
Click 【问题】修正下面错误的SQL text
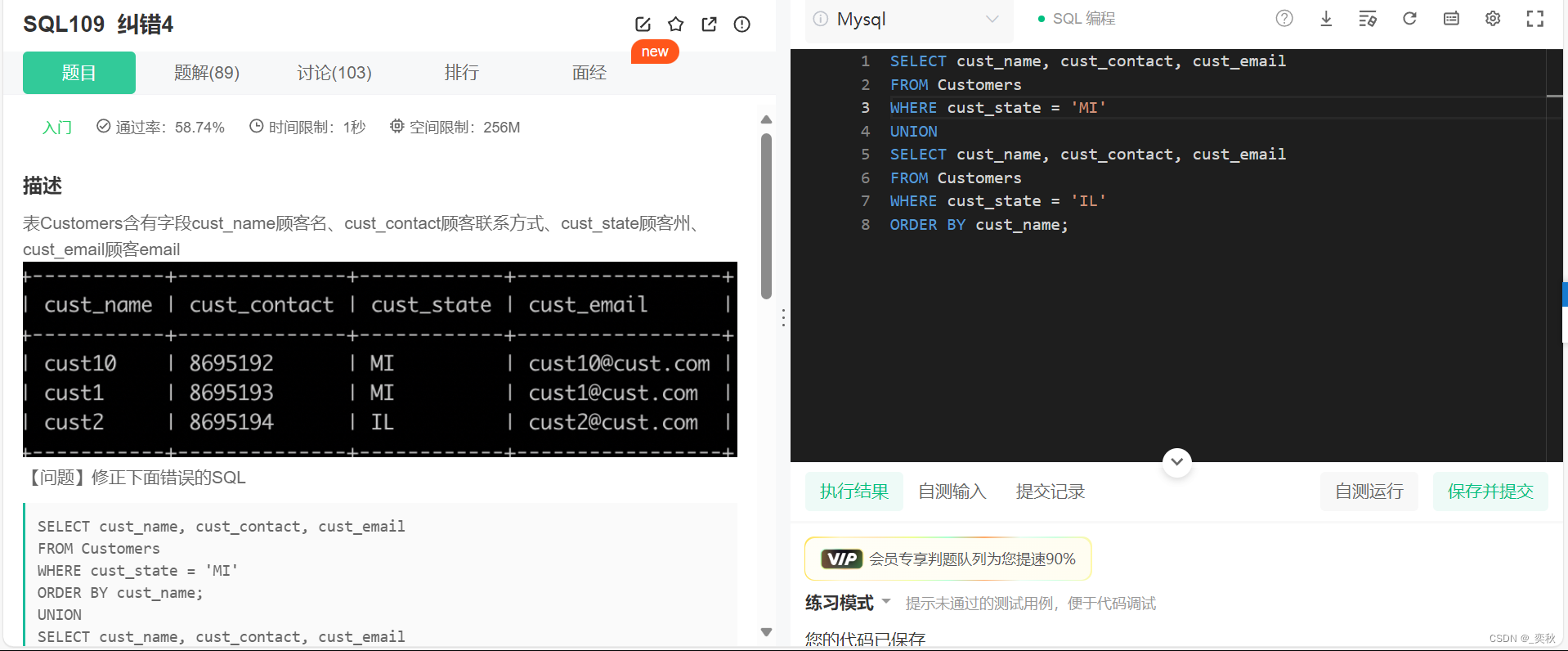pos(134,478)
